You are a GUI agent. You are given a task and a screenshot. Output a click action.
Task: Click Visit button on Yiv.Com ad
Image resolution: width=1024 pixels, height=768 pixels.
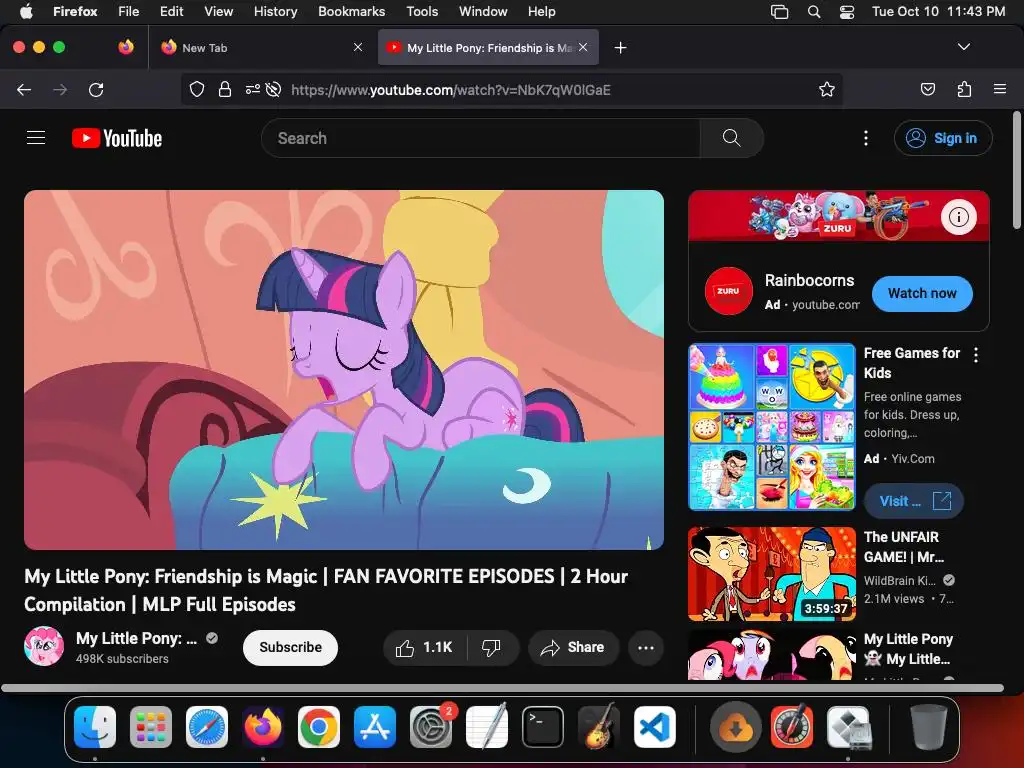pyautogui.click(x=914, y=501)
